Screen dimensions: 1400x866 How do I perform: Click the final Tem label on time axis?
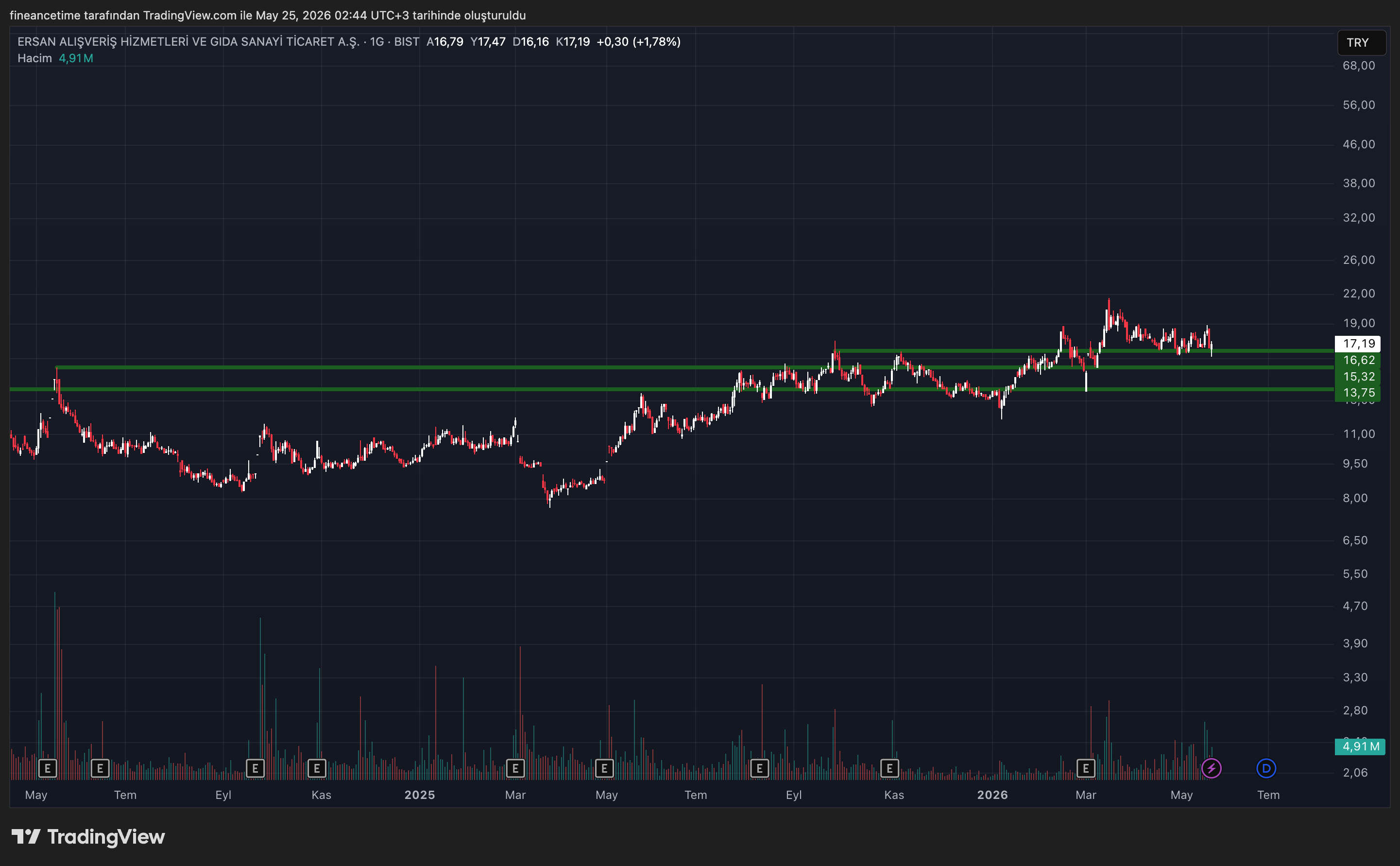pyautogui.click(x=1268, y=795)
